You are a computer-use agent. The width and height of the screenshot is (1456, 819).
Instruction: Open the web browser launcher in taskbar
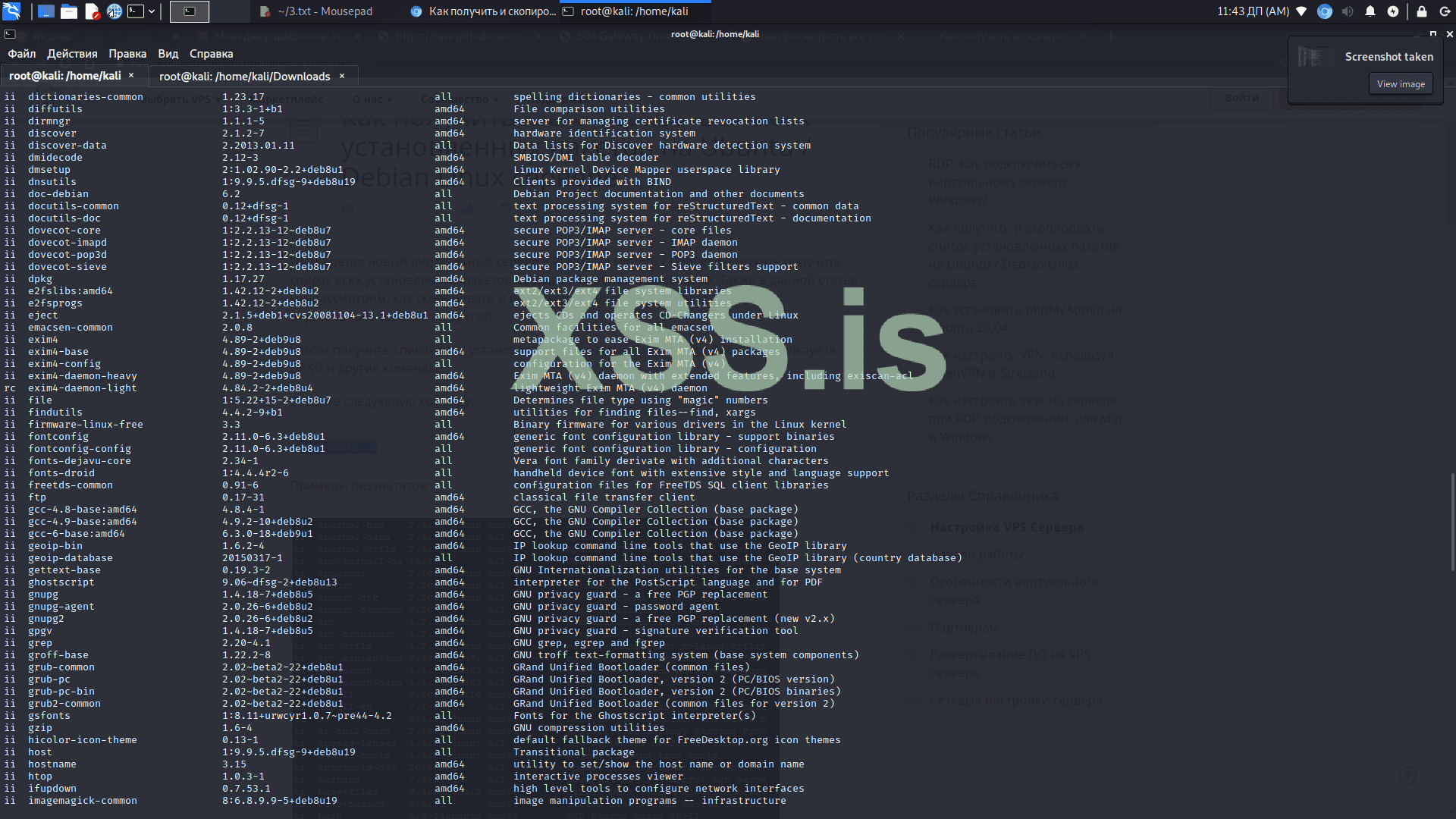point(115,11)
